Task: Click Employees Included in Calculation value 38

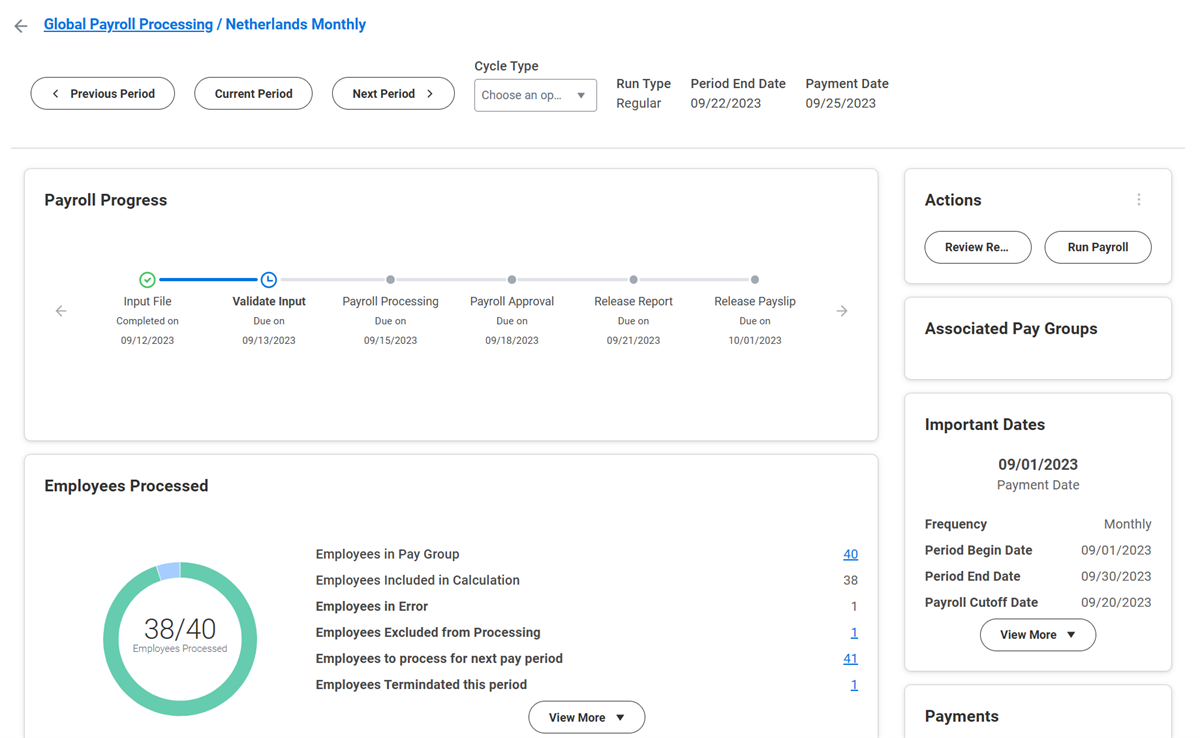Action: pyautogui.click(x=850, y=580)
